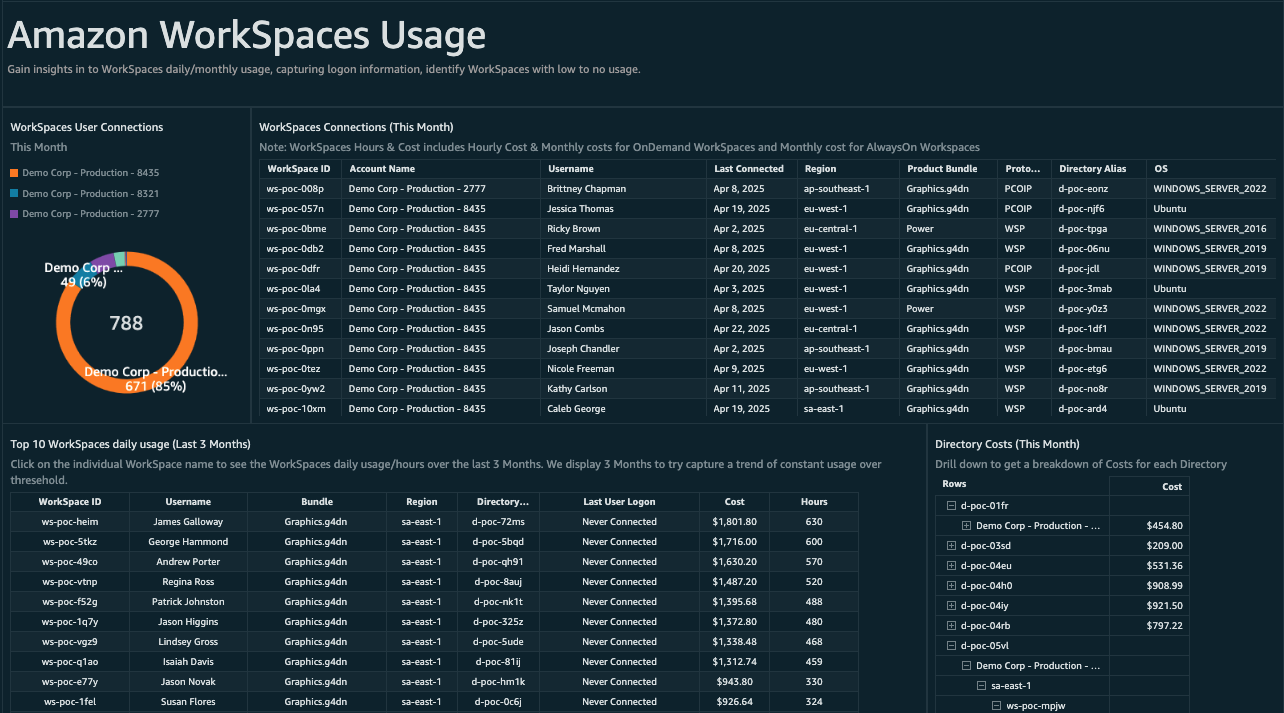Expand the d-poc-04iy directory row
Image resolution: width=1284 pixels, height=713 pixels.
click(951, 606)
